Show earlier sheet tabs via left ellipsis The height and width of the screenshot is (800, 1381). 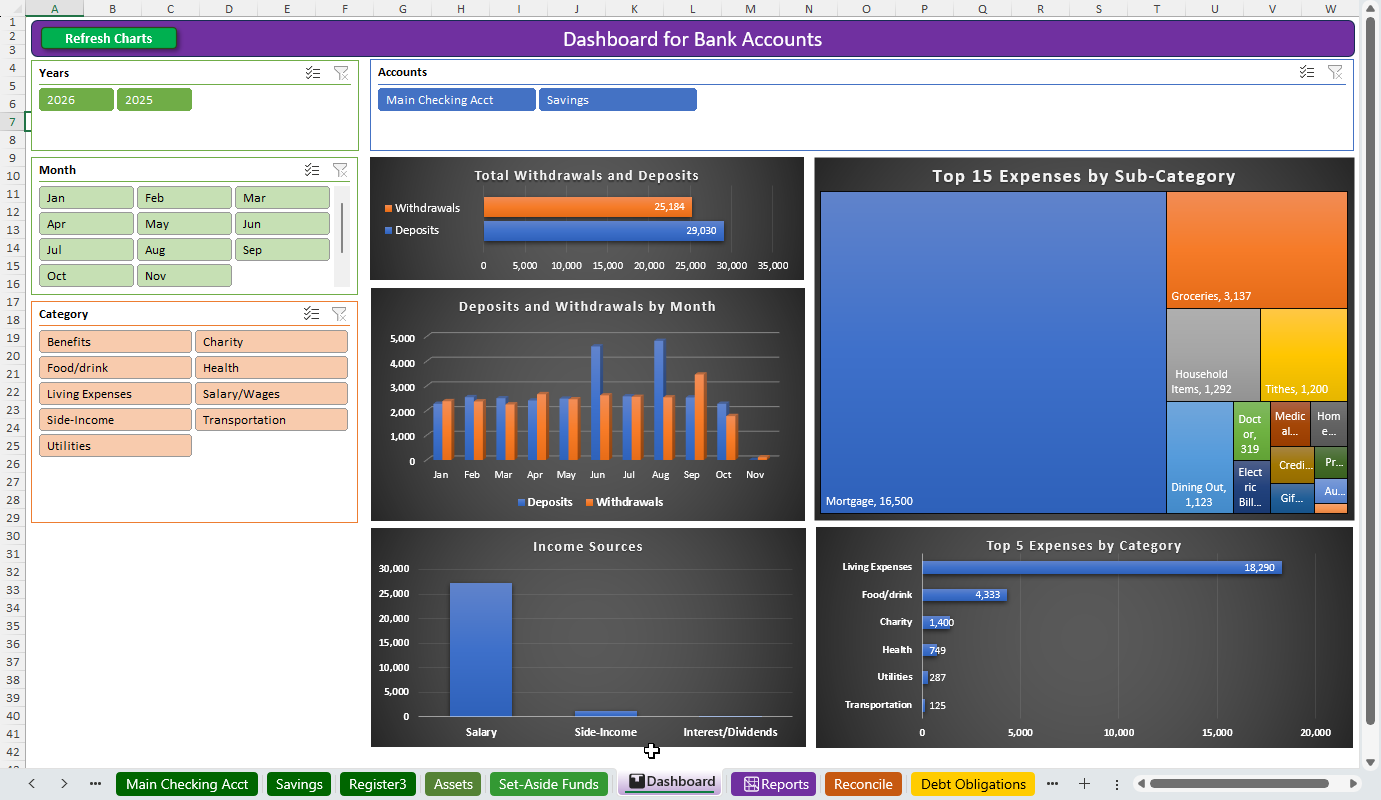click(x=95, y=784)
